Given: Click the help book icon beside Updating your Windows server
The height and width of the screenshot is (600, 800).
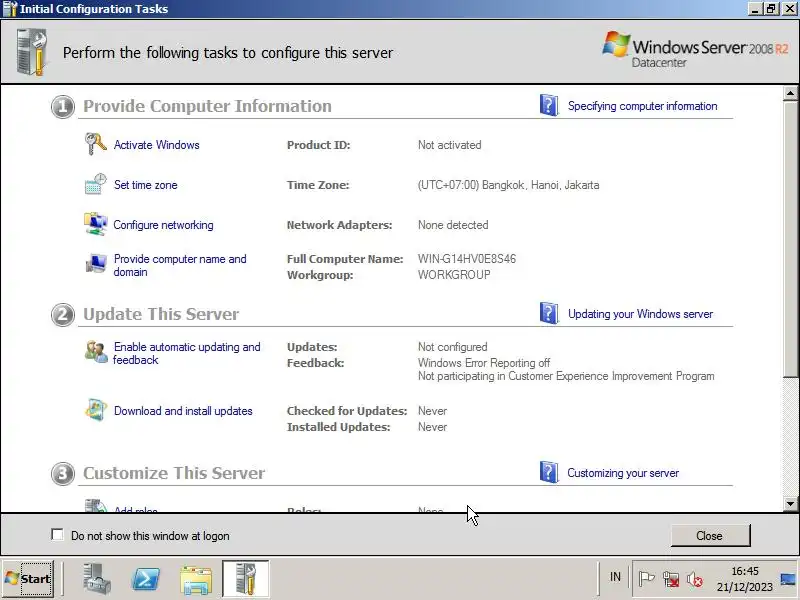Looking at the screenshot, I should click(549, 313).
